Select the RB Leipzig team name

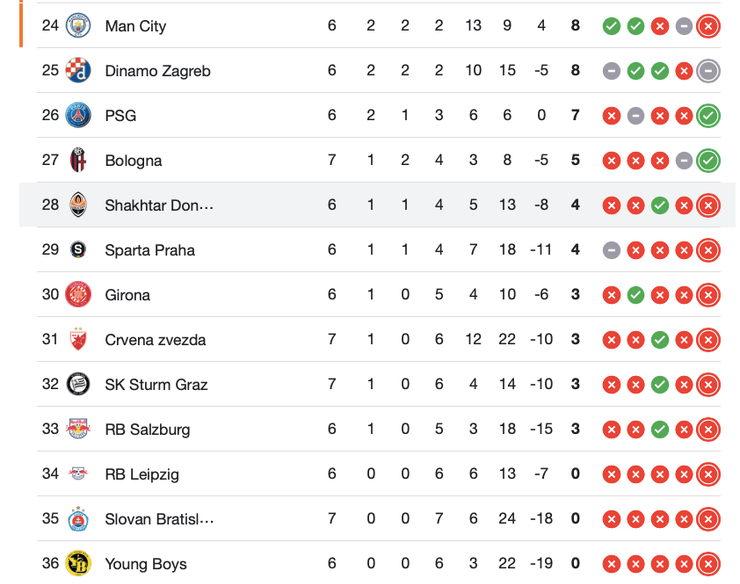(x=142, y=474)
